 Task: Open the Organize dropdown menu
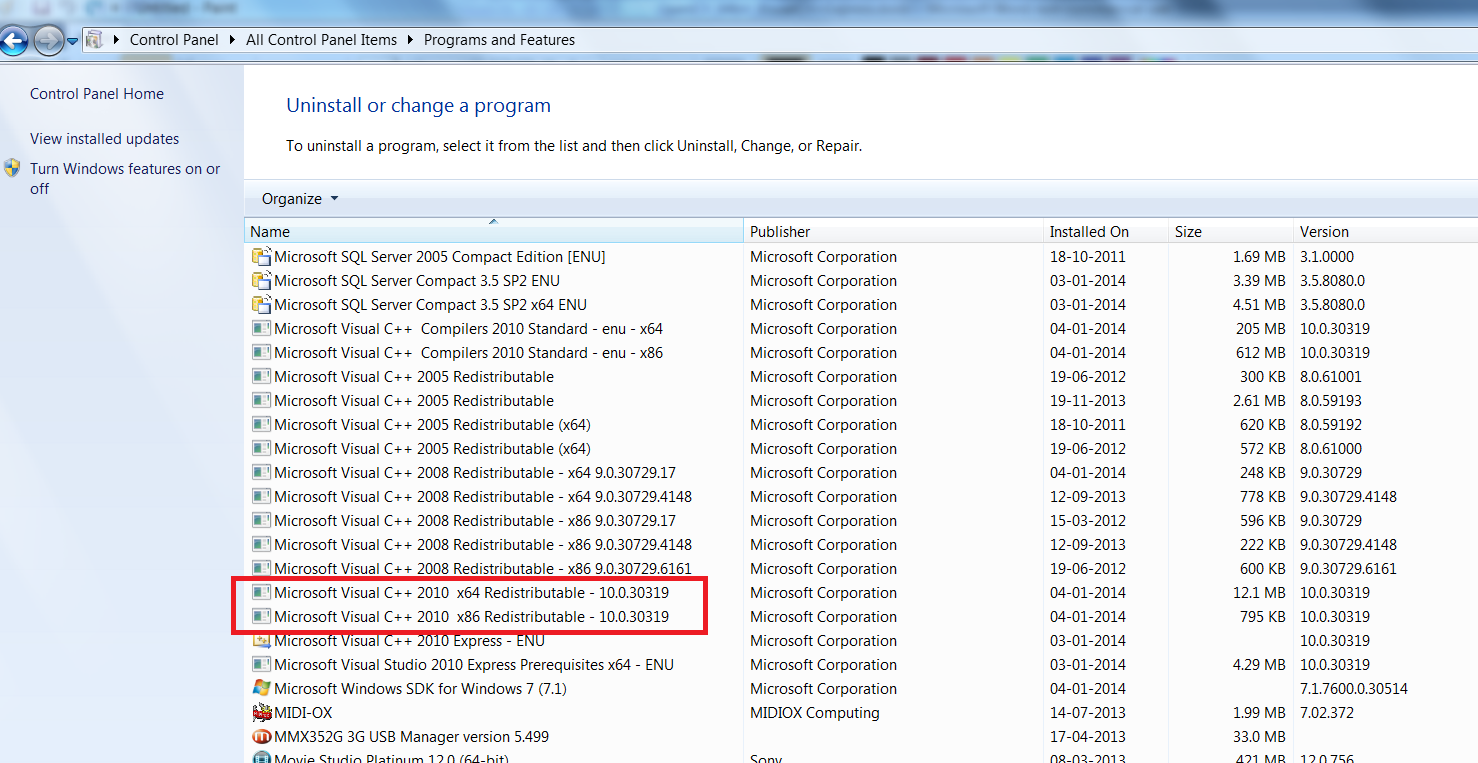[x=300, y=199]
